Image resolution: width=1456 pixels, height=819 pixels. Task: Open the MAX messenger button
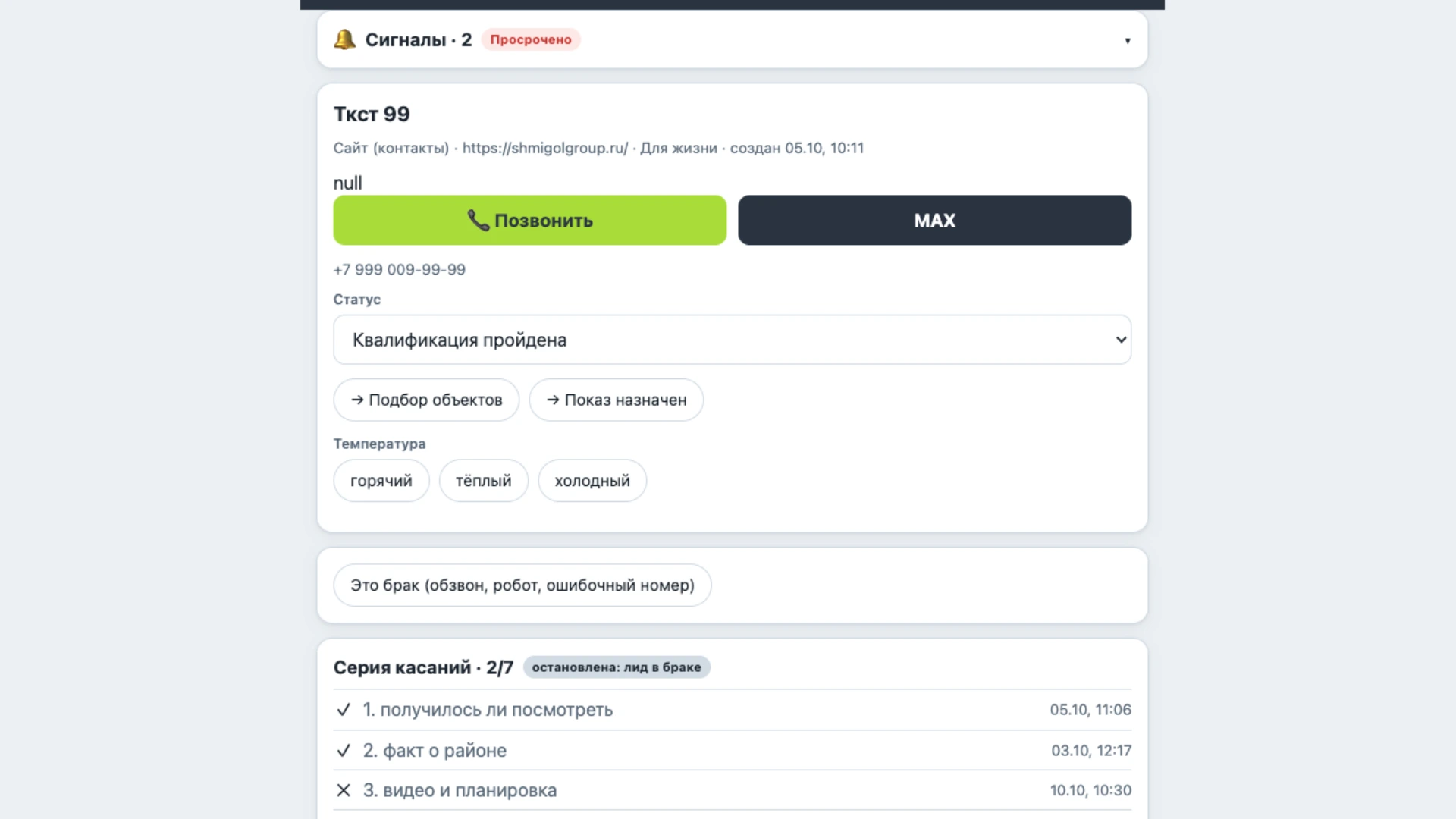pos(934,221)
